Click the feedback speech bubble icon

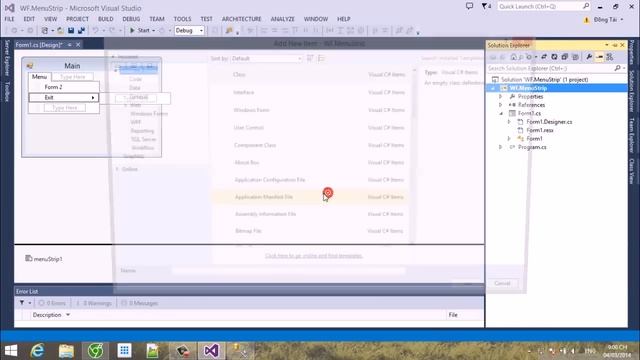469,6
